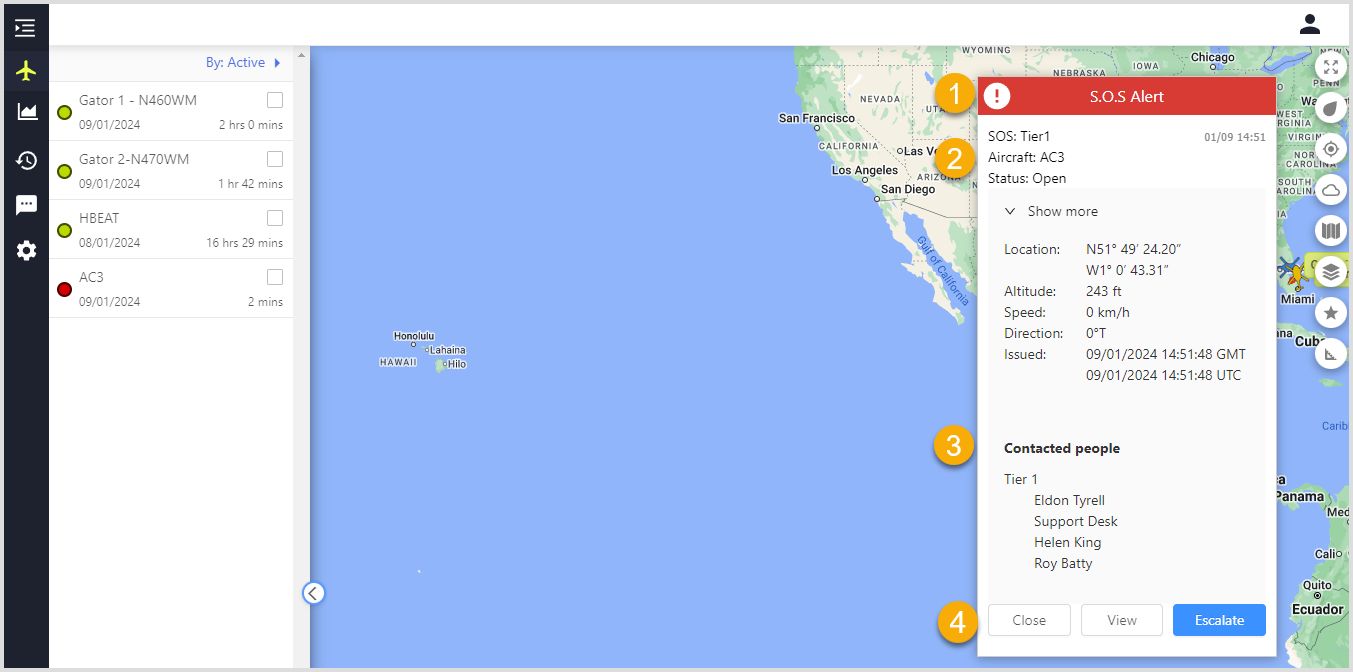Open the map layers control
Screen dimensions: 1353x672
pos(1331,271)
